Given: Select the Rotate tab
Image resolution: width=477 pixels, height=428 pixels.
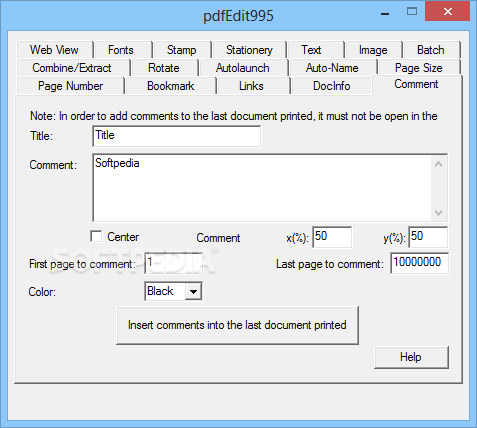Looking at the screenshot, I should point(164,68).
